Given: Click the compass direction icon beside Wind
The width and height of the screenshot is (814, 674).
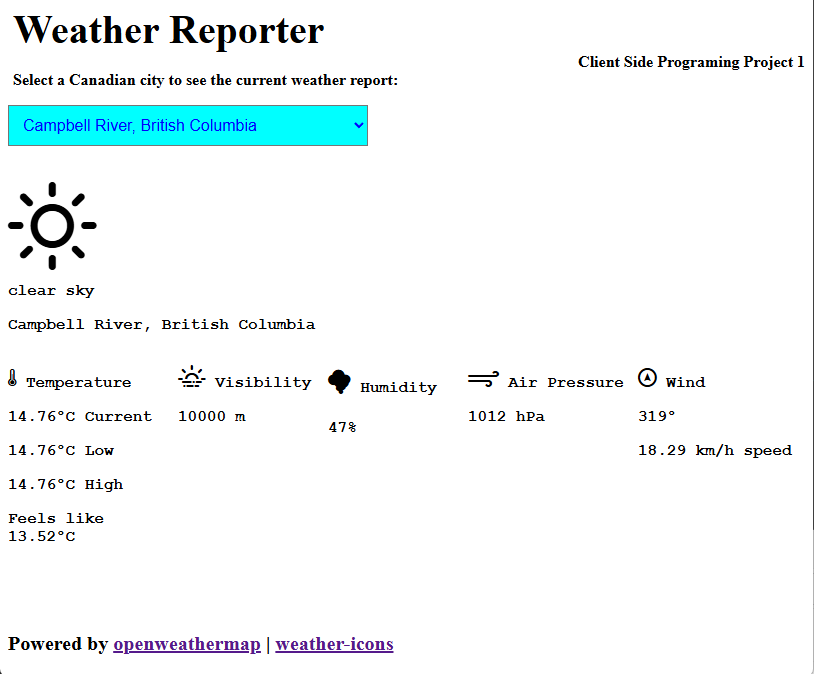Looking at the screenshot, I should tap(647, 378).
